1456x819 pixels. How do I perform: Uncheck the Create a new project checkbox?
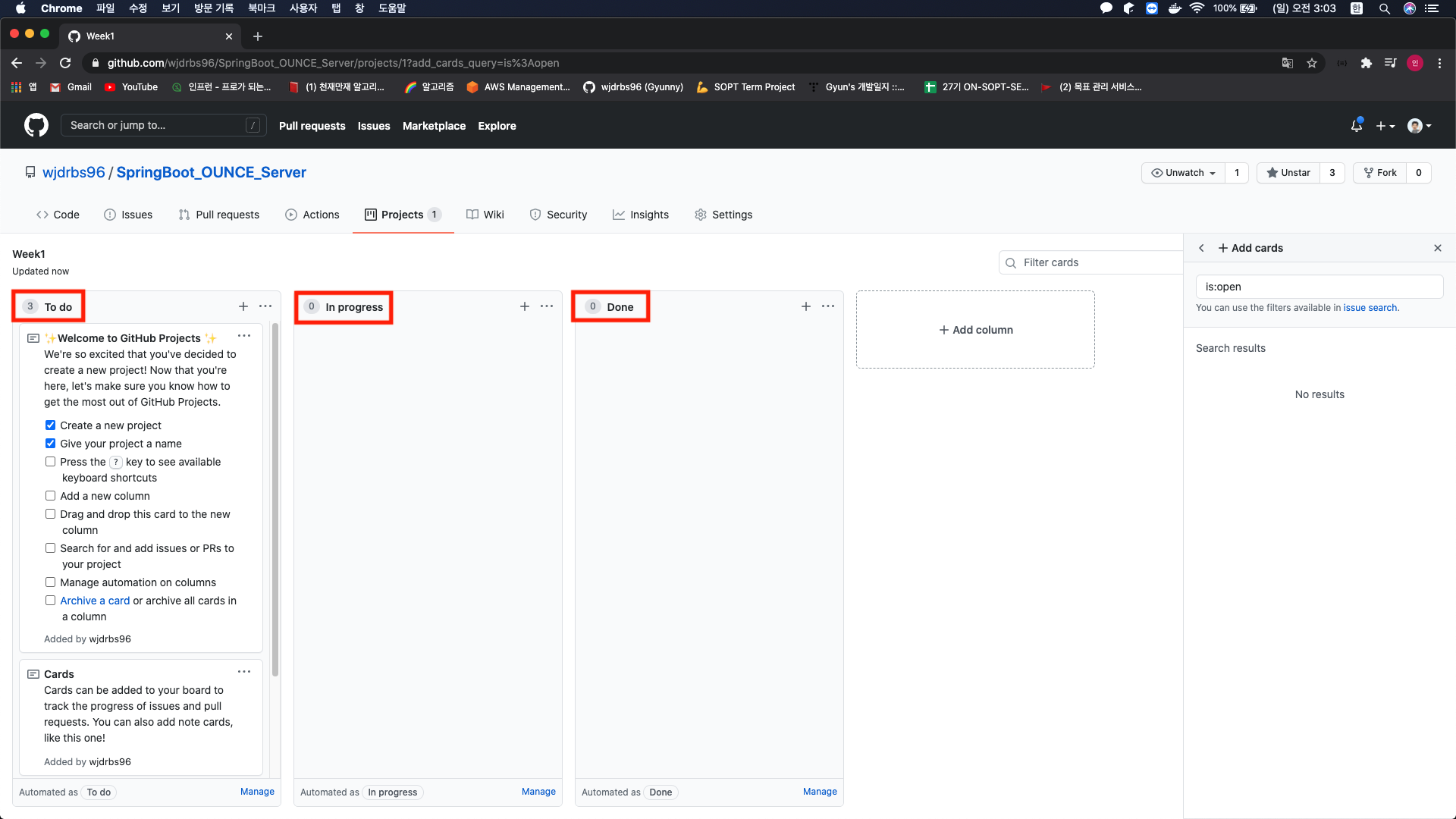click(x=50, y=425)
